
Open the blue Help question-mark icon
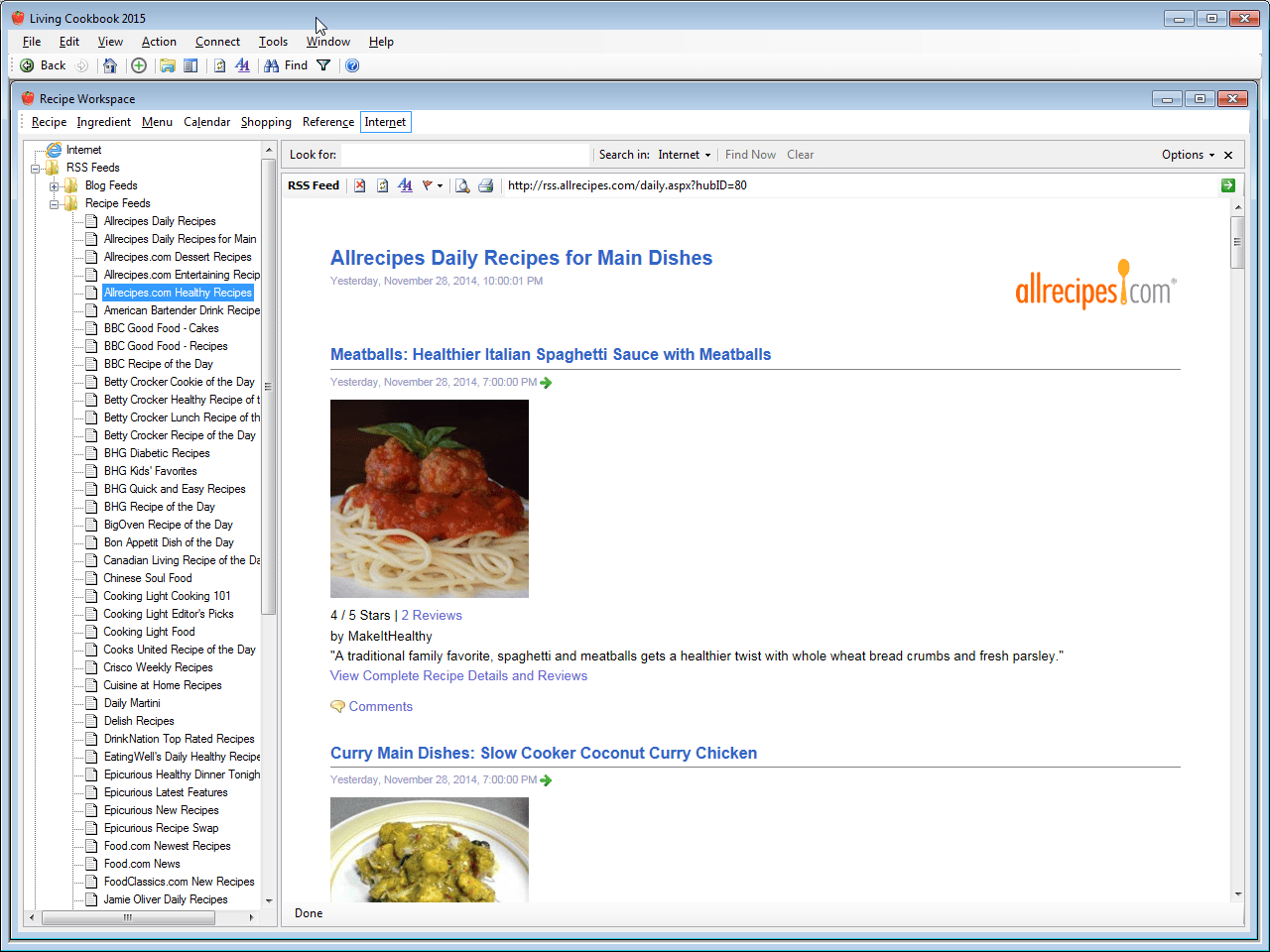point(352,65)
